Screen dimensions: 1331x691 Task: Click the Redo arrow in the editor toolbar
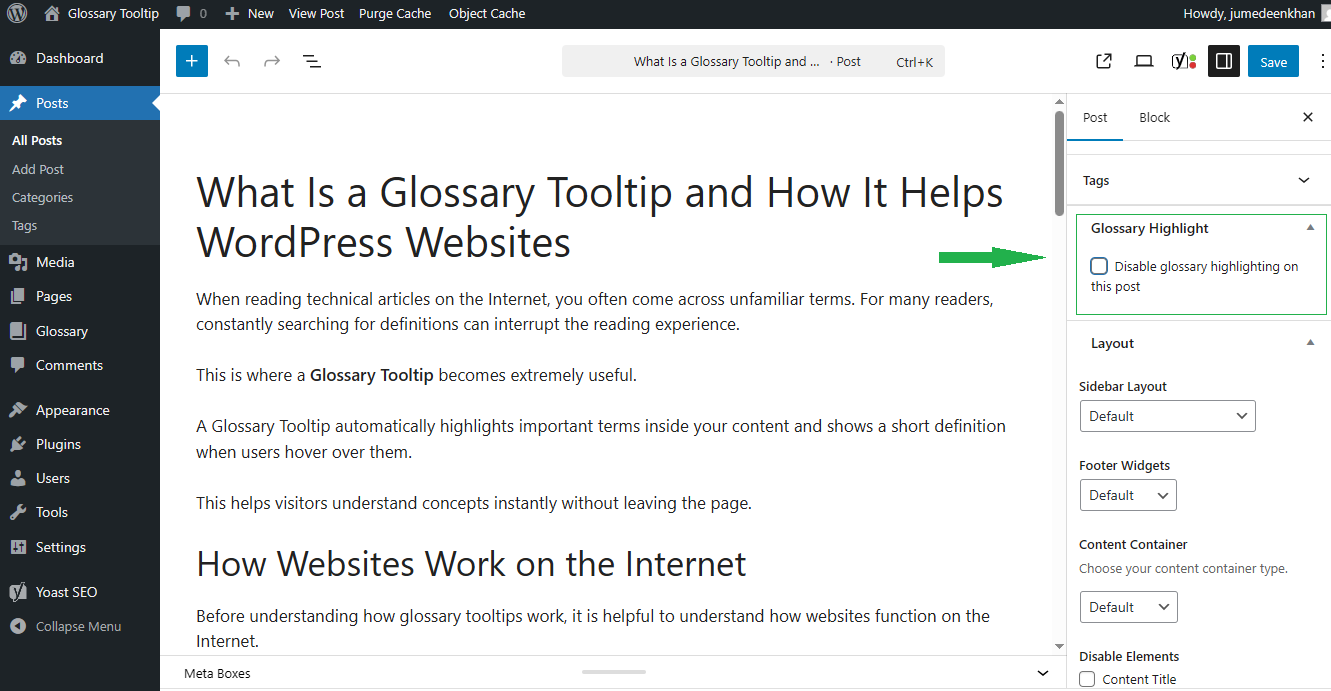[x=270, y=61]
